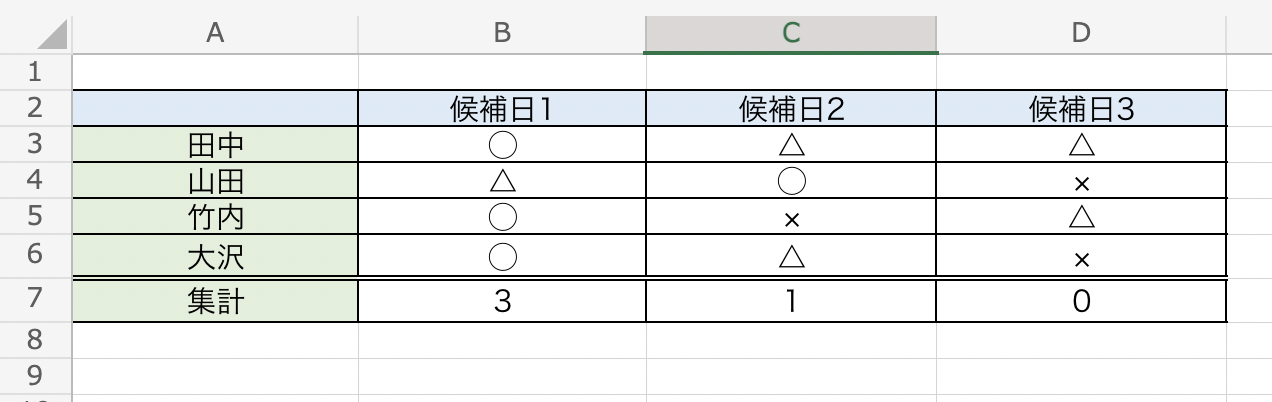Viewport: 1272px width, 402px height.
Task: Select the 田中 name cell
Action: point(216,145)
